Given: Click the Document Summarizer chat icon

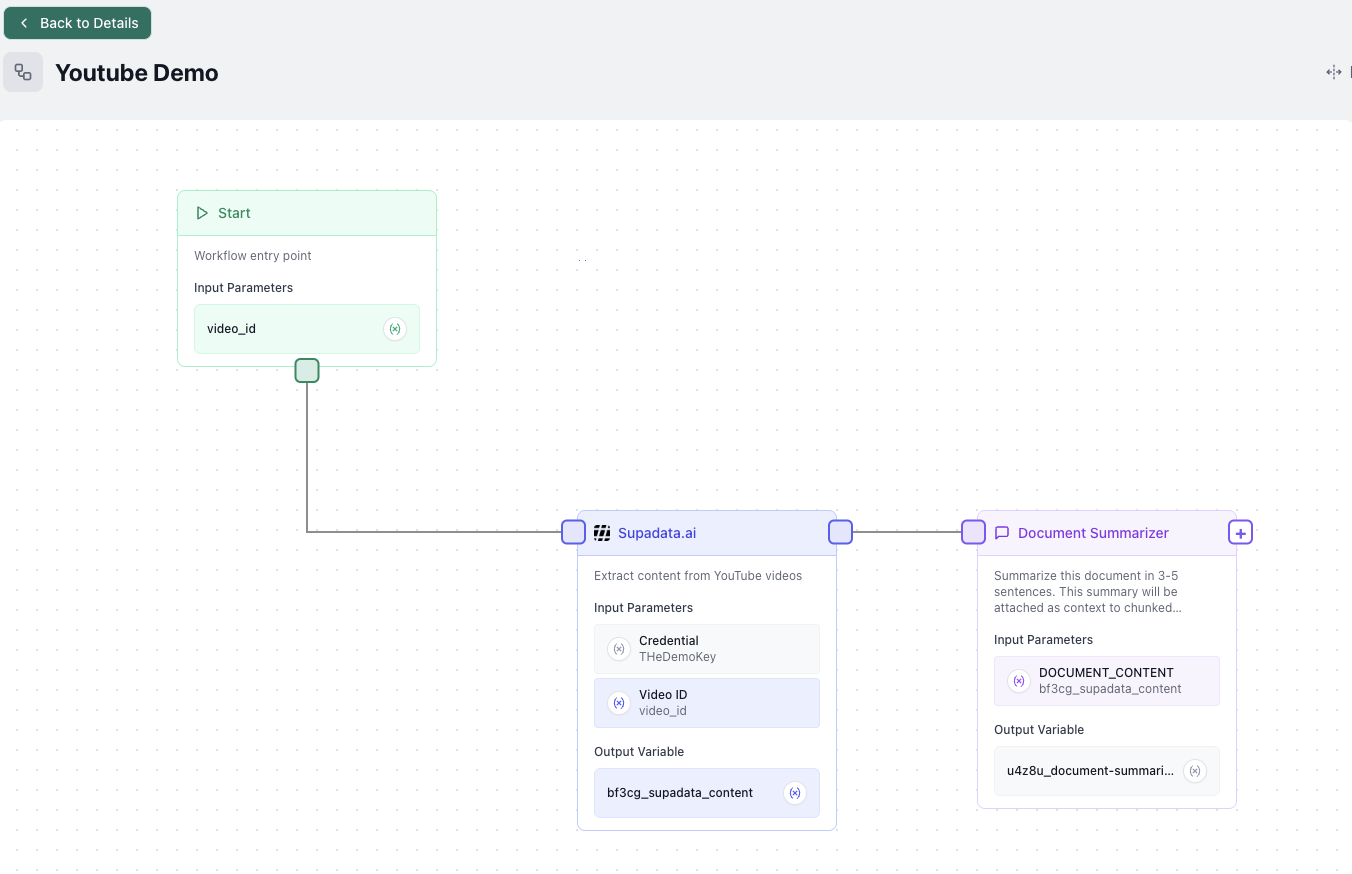Looking at the screenshot, I should (x=1002, y=533).
